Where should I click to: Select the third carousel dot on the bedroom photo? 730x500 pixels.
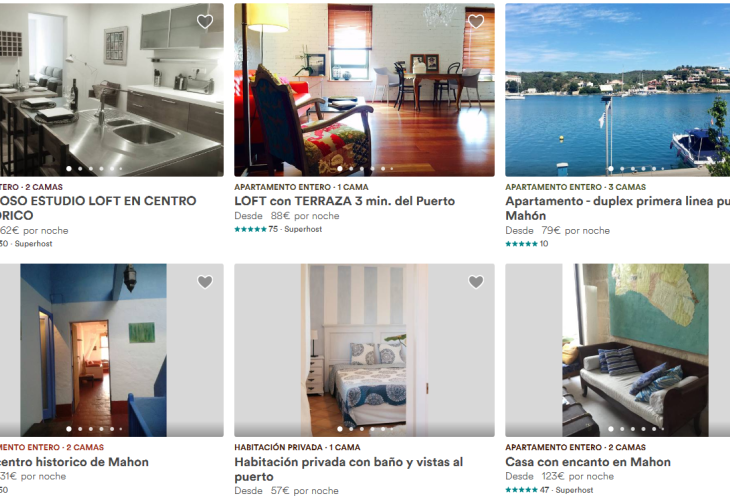[x=362, y=429]
